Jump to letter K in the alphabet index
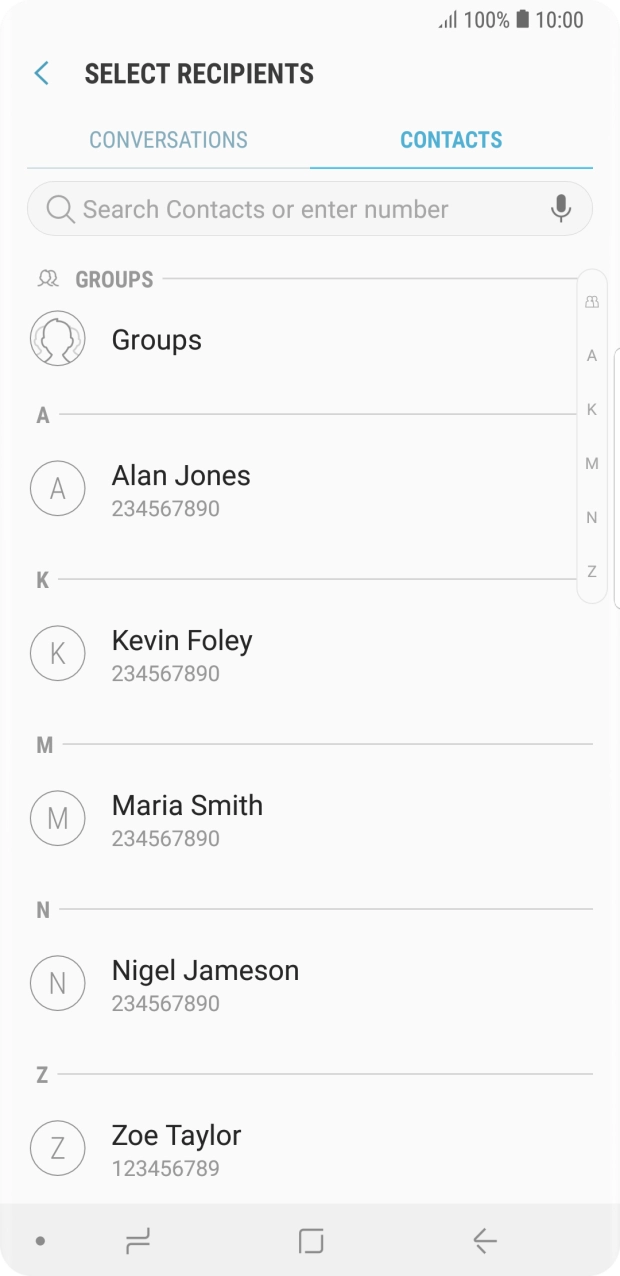This screenshot has height=1276, width=620. [x=591, y=409]
